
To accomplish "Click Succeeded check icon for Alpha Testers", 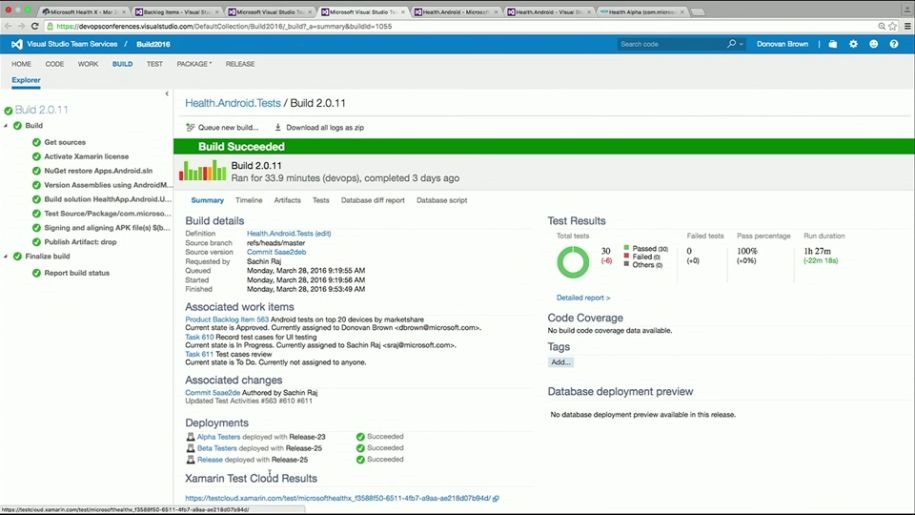I will [x=360, y=437].
